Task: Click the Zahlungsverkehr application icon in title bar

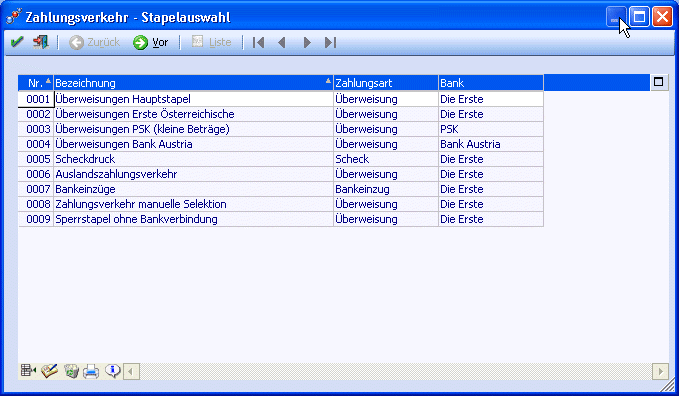Action: click(x=13, y=17)
